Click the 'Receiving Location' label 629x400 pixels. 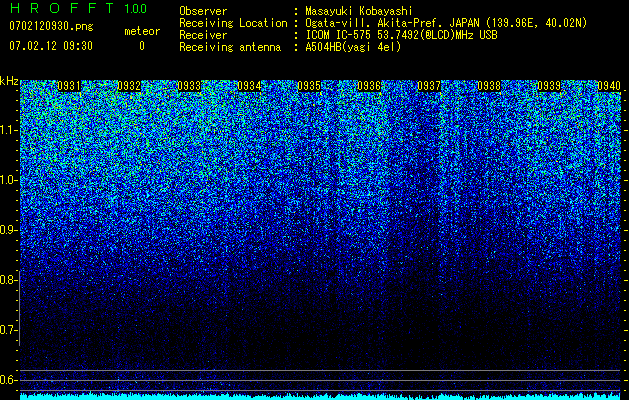point(233,23)
